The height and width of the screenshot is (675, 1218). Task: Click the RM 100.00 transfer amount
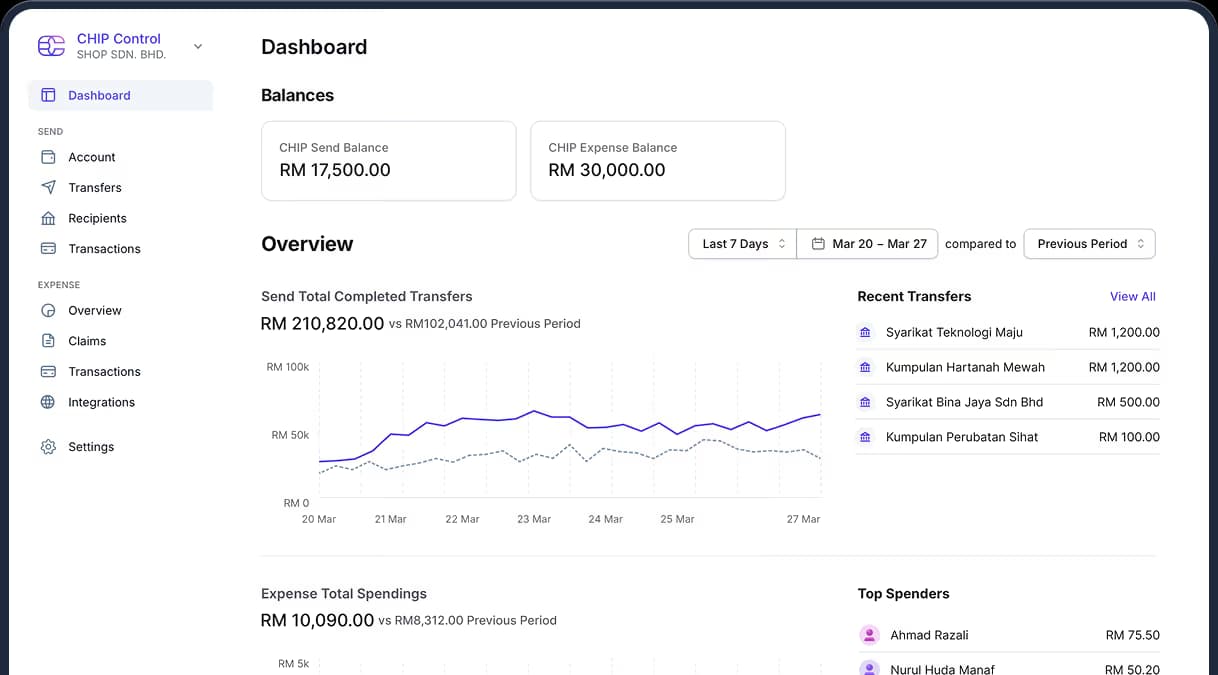pos(1129,437)
